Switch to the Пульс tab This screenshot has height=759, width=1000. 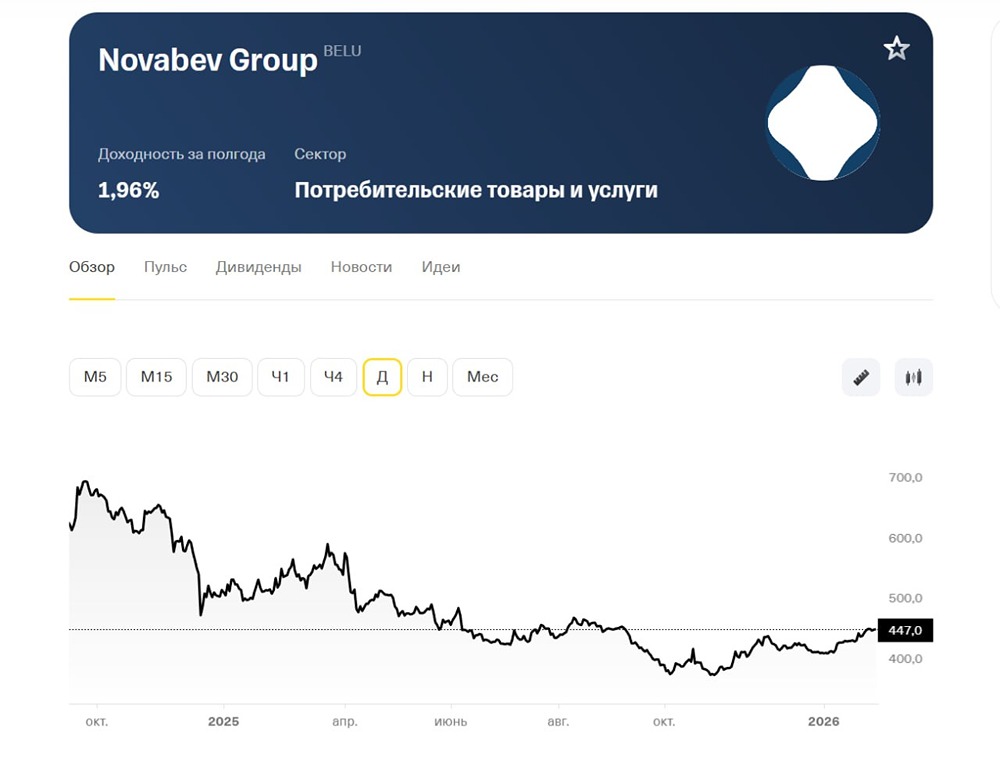point(165,267)
